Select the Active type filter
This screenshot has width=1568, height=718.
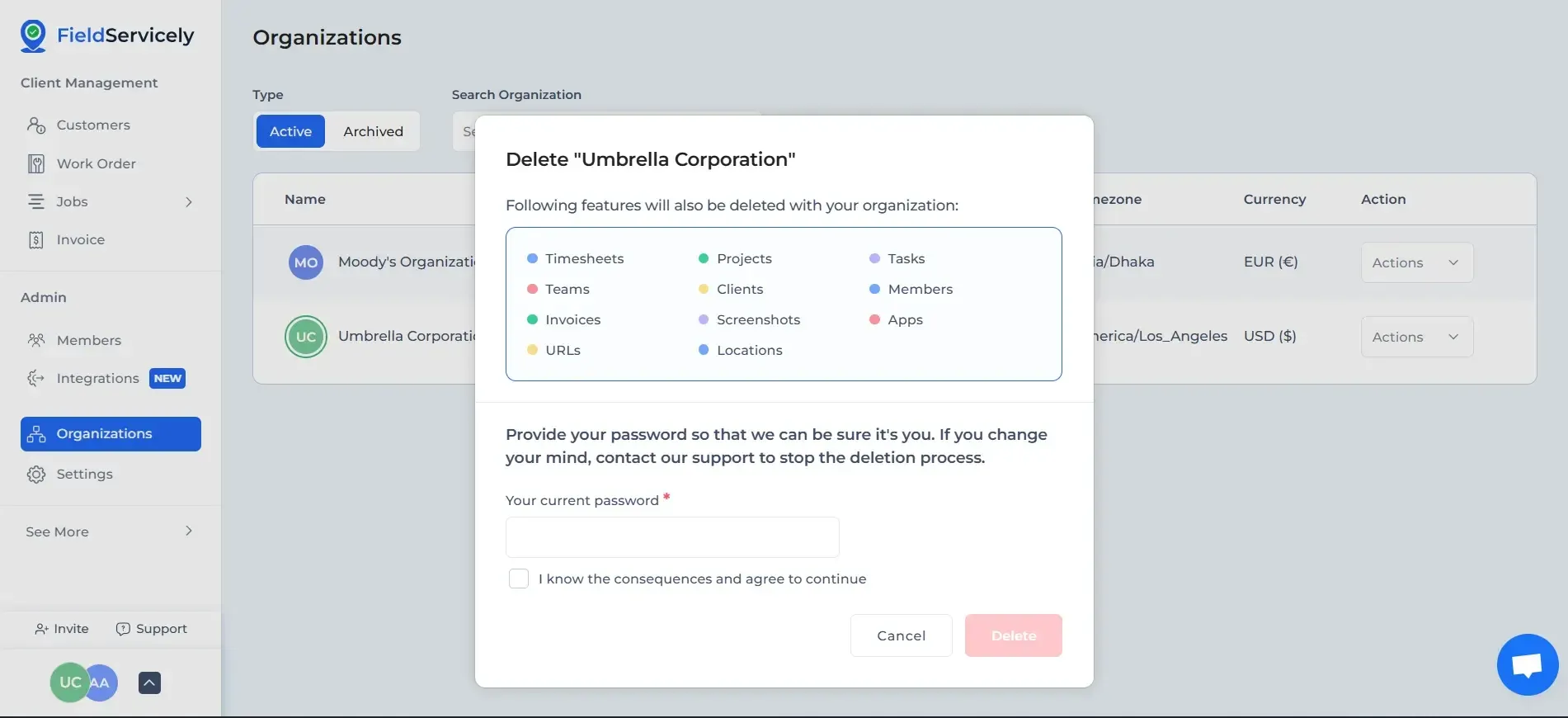click(x=290, y=131)
